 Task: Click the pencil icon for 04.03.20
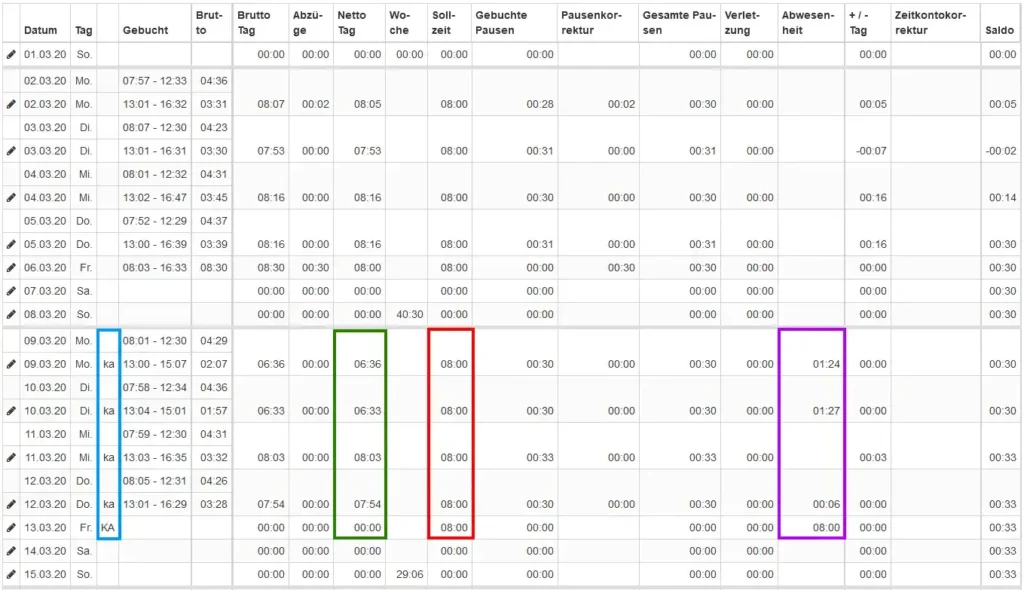coord(11,198)
